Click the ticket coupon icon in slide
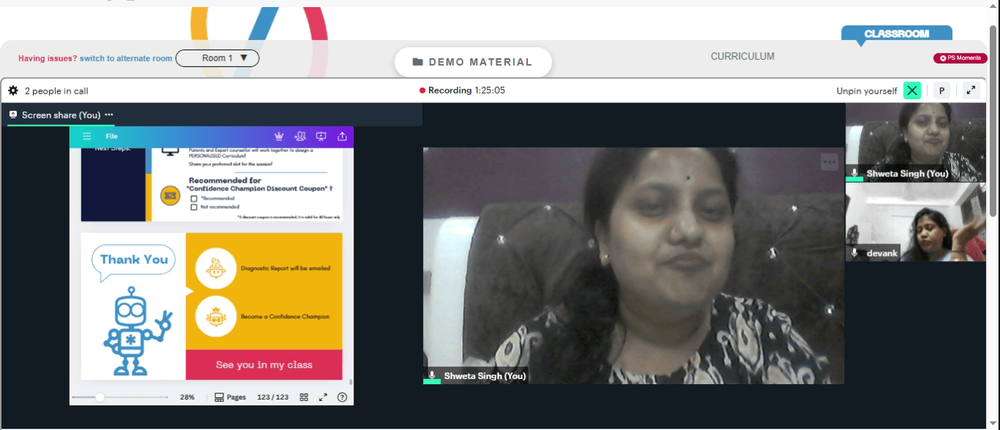 [x=170, y=196]
